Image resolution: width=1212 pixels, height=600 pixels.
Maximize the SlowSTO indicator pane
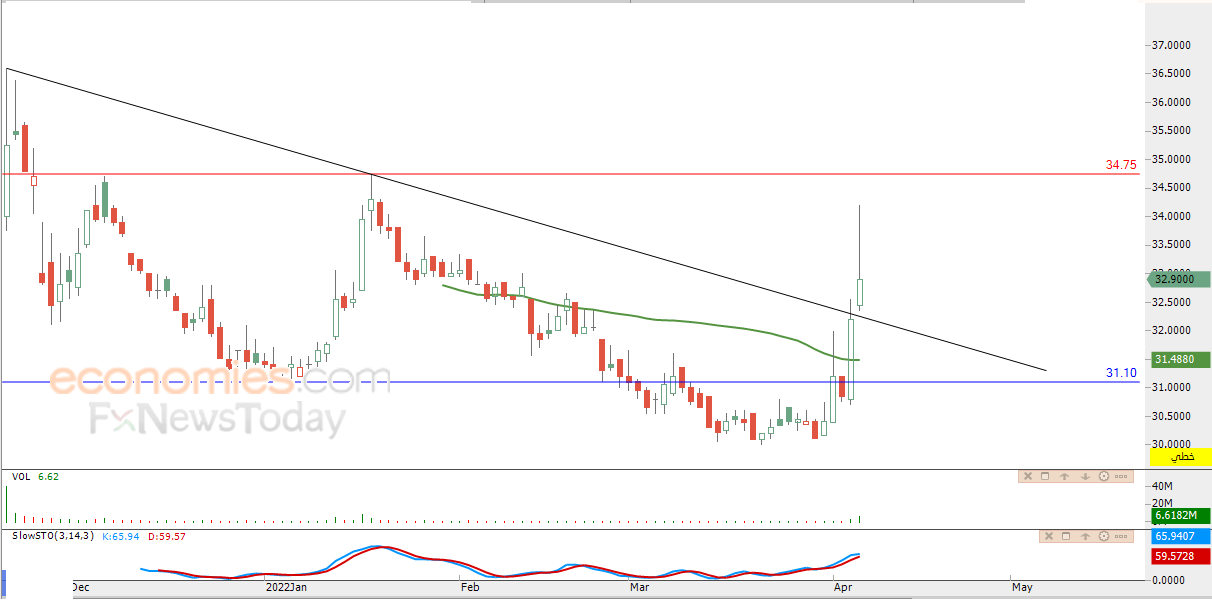click(1066, 536)
